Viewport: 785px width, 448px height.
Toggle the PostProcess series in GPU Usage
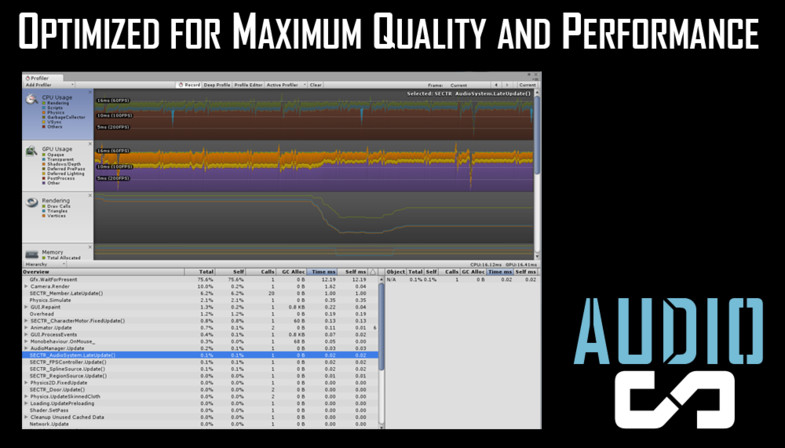(x=58, y=178)
